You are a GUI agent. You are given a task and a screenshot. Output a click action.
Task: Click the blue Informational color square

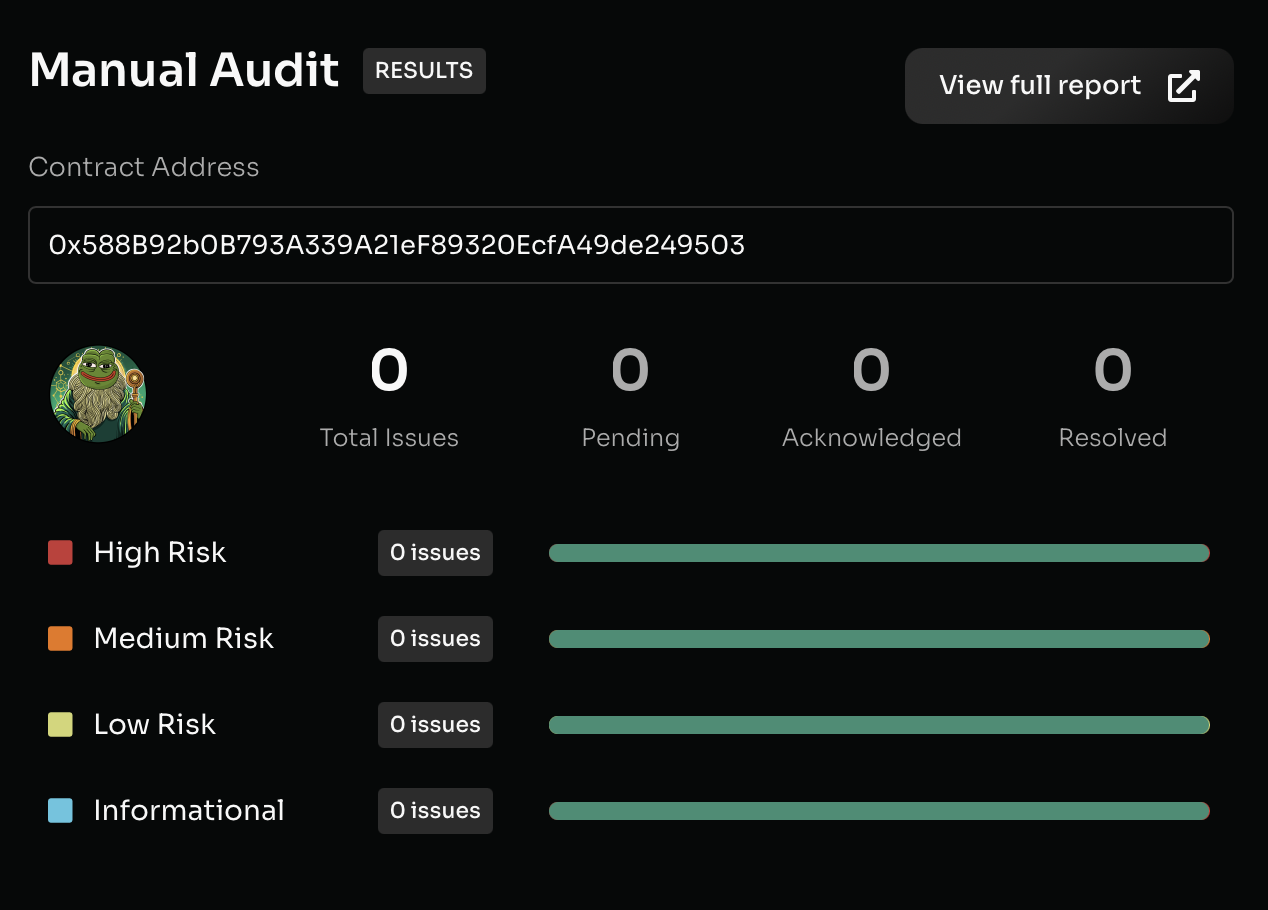tap(60, 811)
